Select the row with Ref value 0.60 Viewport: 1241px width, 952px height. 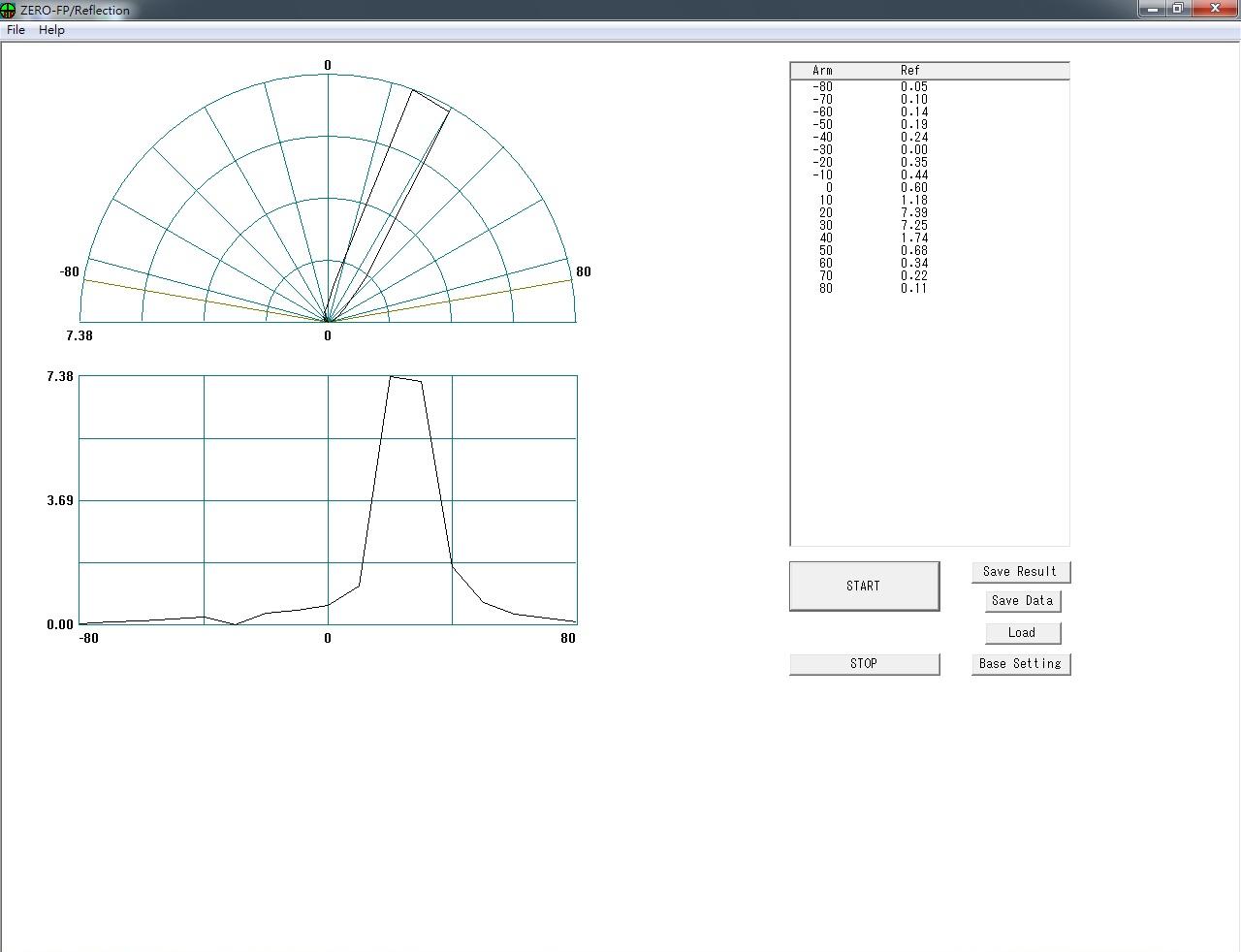[x=913, y=188]
